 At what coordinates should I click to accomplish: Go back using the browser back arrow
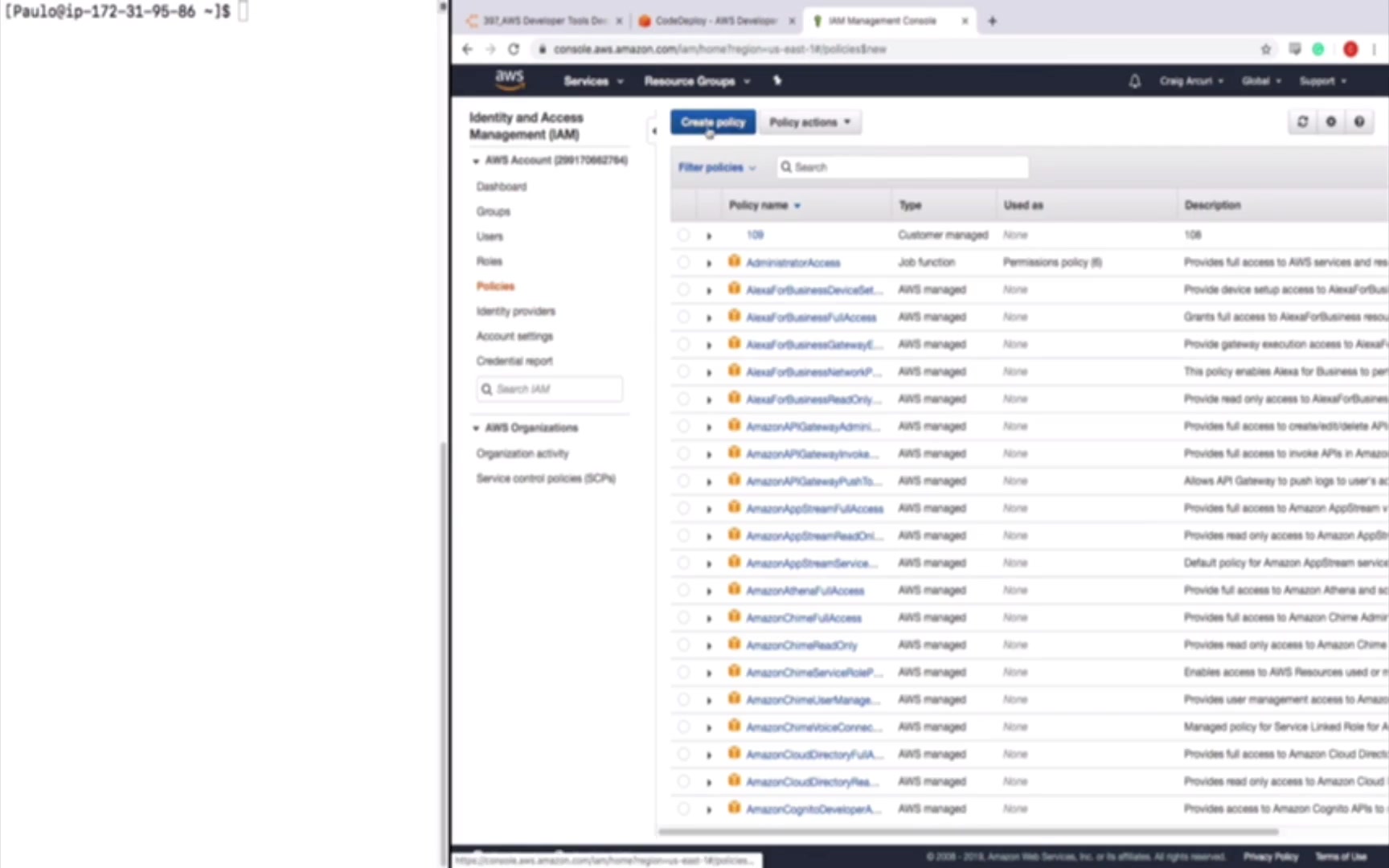468,49
